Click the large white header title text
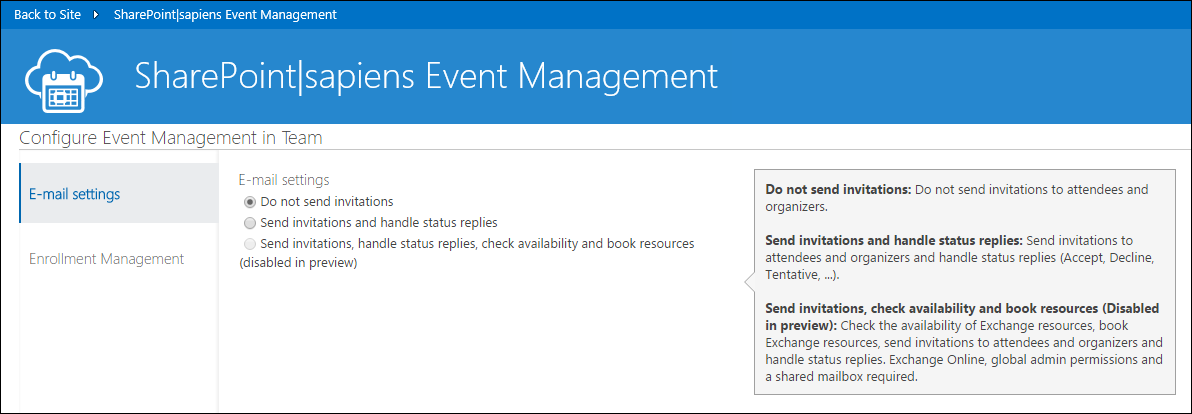Screen dimensions: 1192x414 426,77
